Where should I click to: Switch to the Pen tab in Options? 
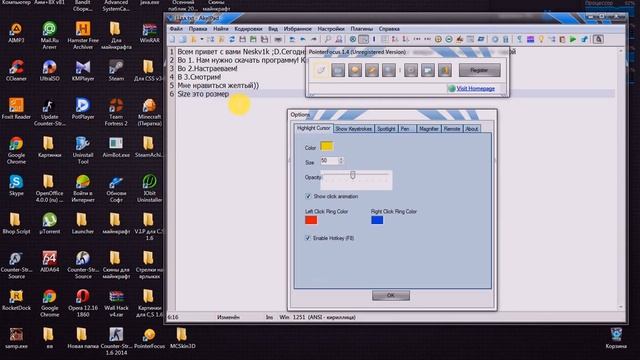pos(407,129)
